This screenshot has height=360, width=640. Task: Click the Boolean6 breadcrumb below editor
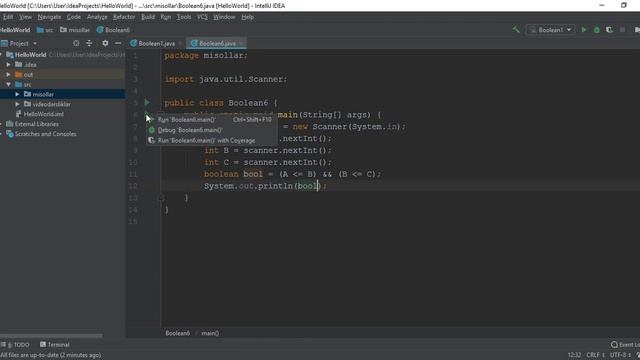(x=178, y=333)
